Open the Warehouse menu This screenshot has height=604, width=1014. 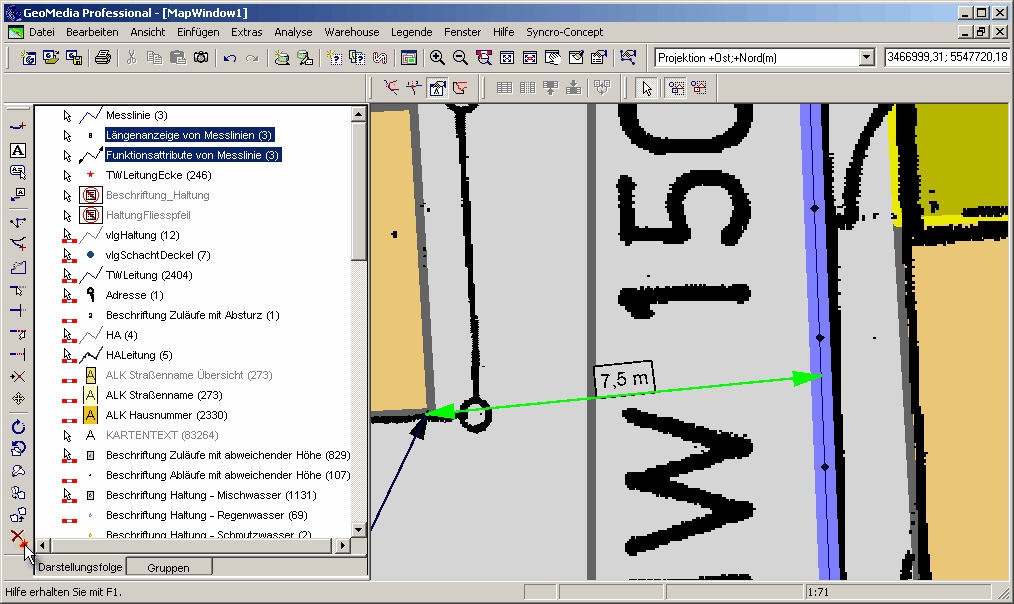click(352, 32)
